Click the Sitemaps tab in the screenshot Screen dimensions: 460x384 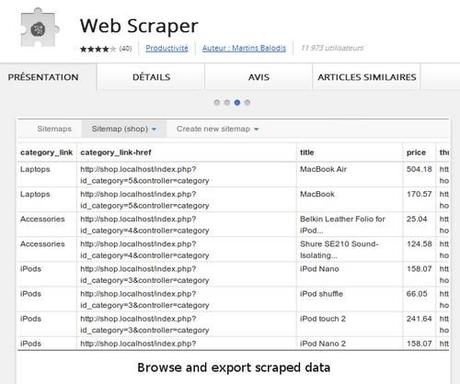pos(54,129)
